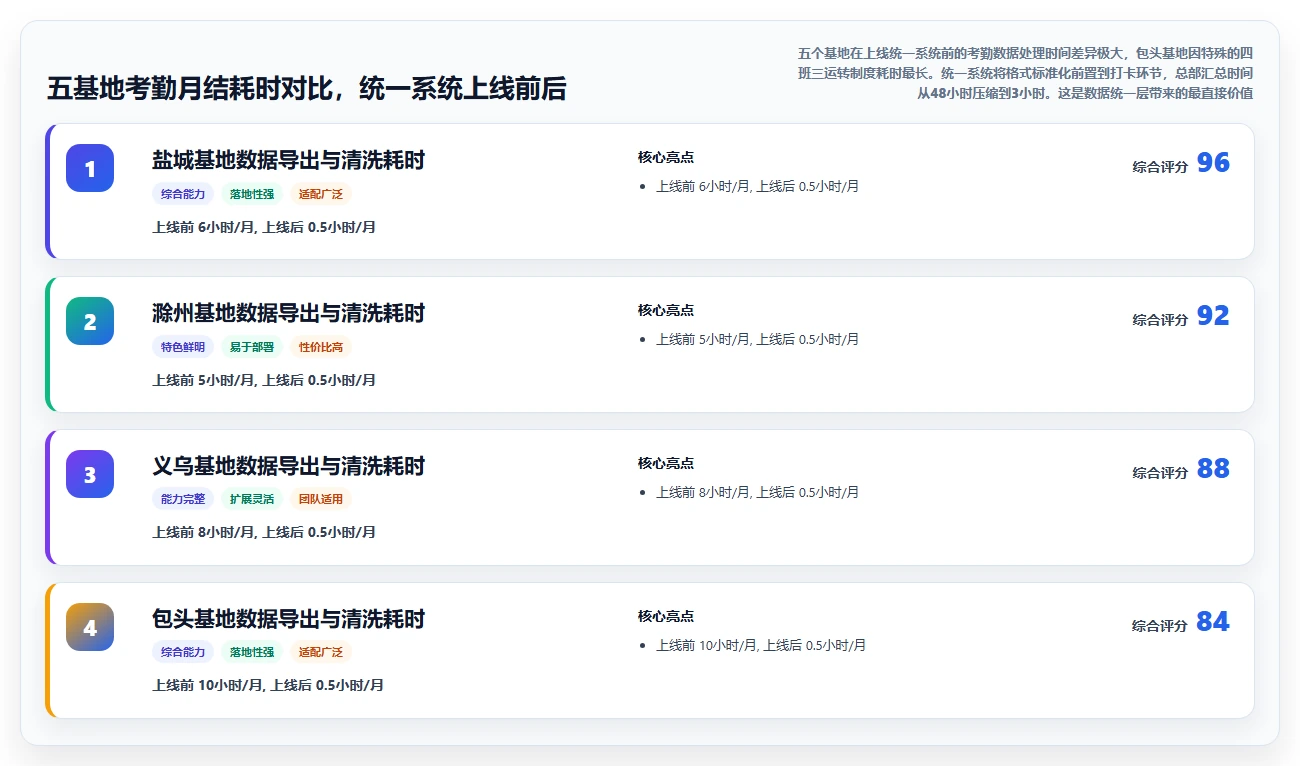Click 核心亮点 heading in 盐城基地 card
This screenshot has width=1300, height=766.
666,158
